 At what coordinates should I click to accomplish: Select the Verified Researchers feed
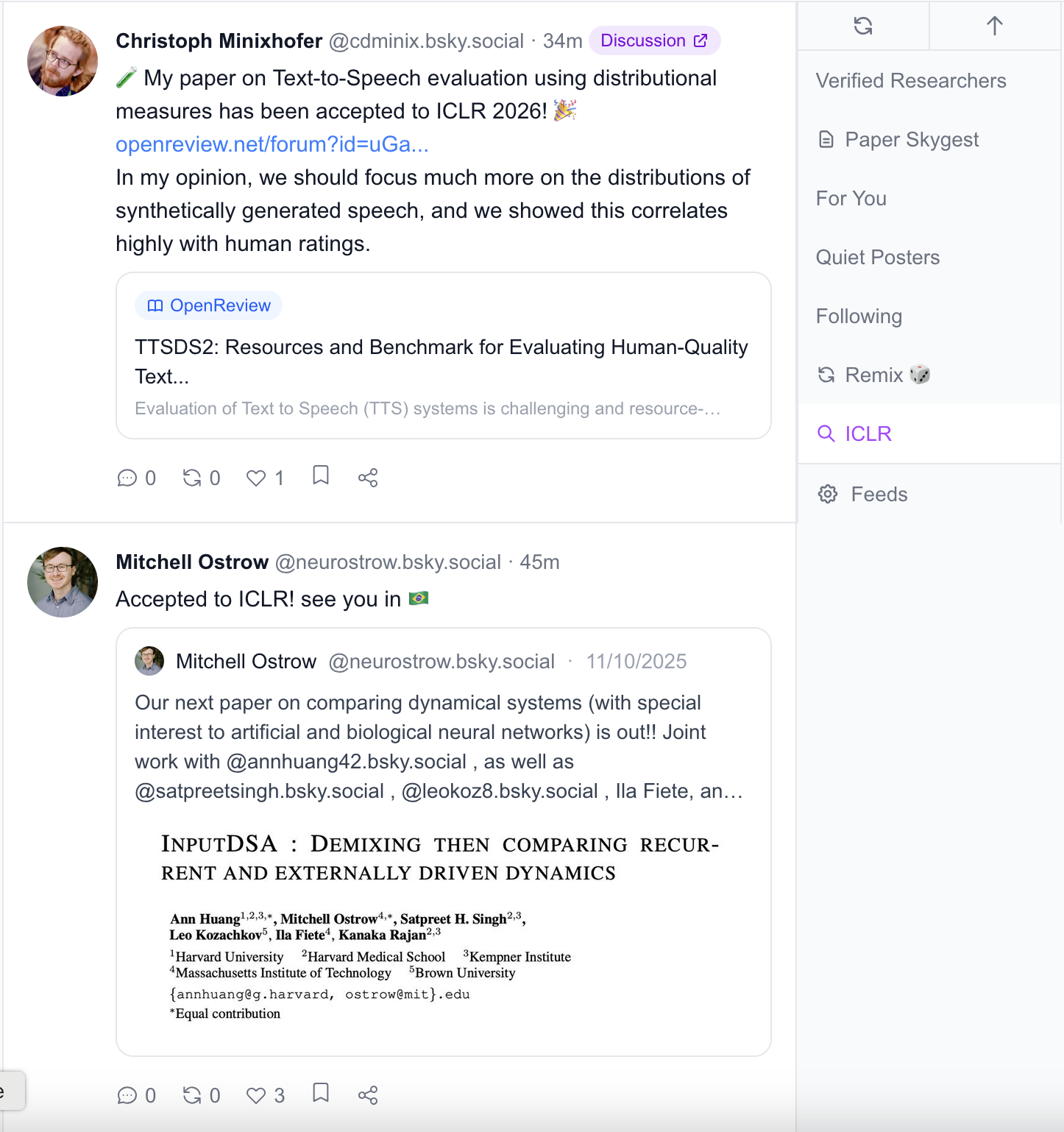click(x=910, y=81)
